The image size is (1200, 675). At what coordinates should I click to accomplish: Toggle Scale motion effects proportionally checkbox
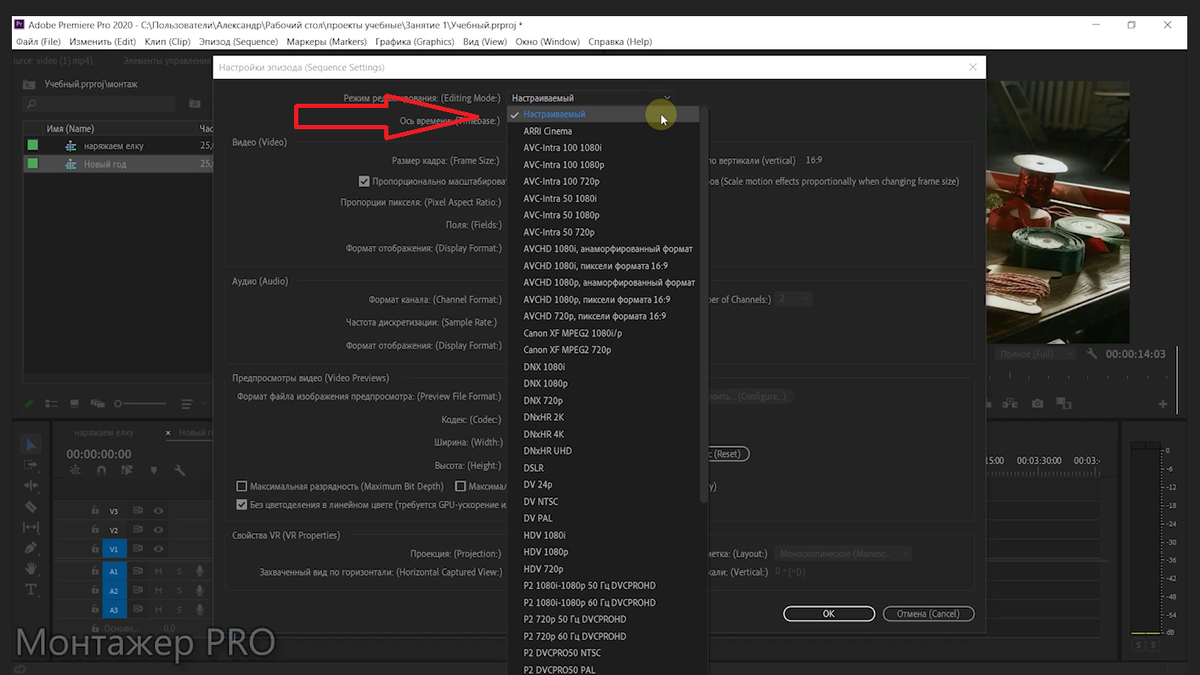pyautogui.click(x=364, y=182)
